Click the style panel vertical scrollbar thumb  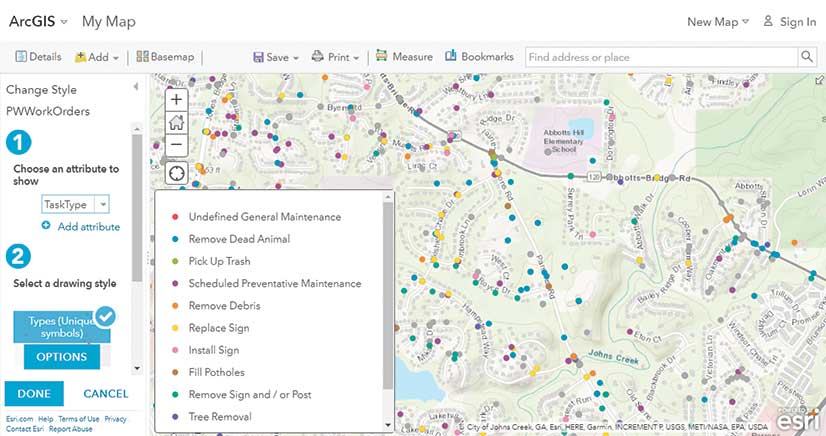click(x=137, y=208)
